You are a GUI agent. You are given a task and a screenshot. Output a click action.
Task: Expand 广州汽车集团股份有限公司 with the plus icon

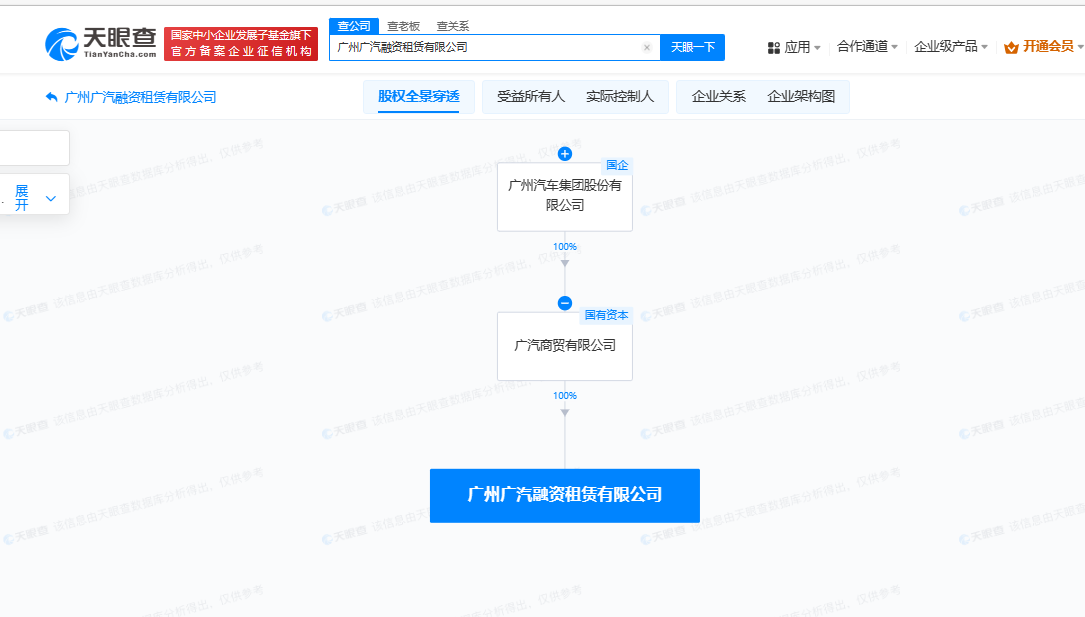[x=564, y=154]
